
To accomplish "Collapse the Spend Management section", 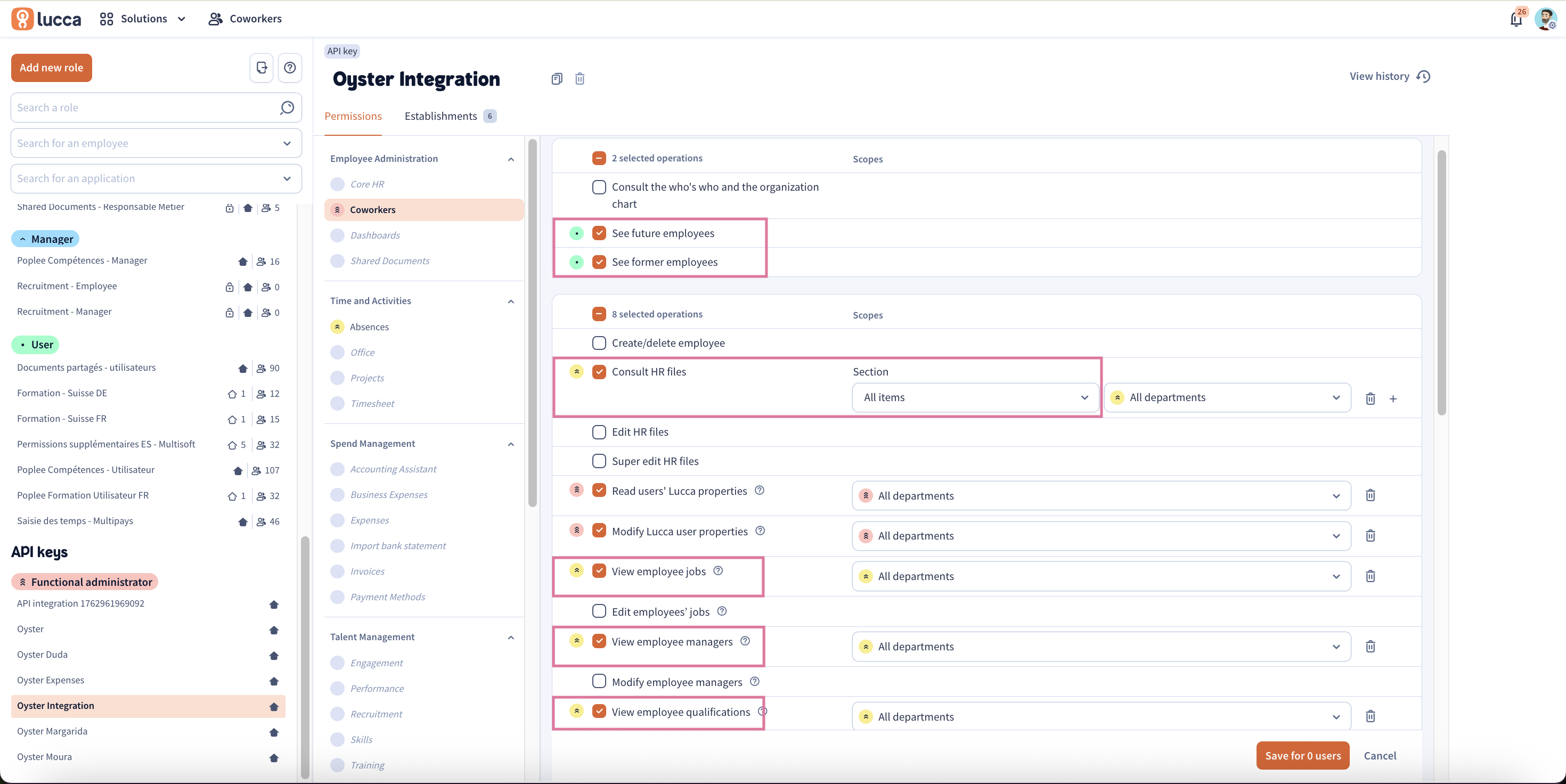I will point(511,444).
